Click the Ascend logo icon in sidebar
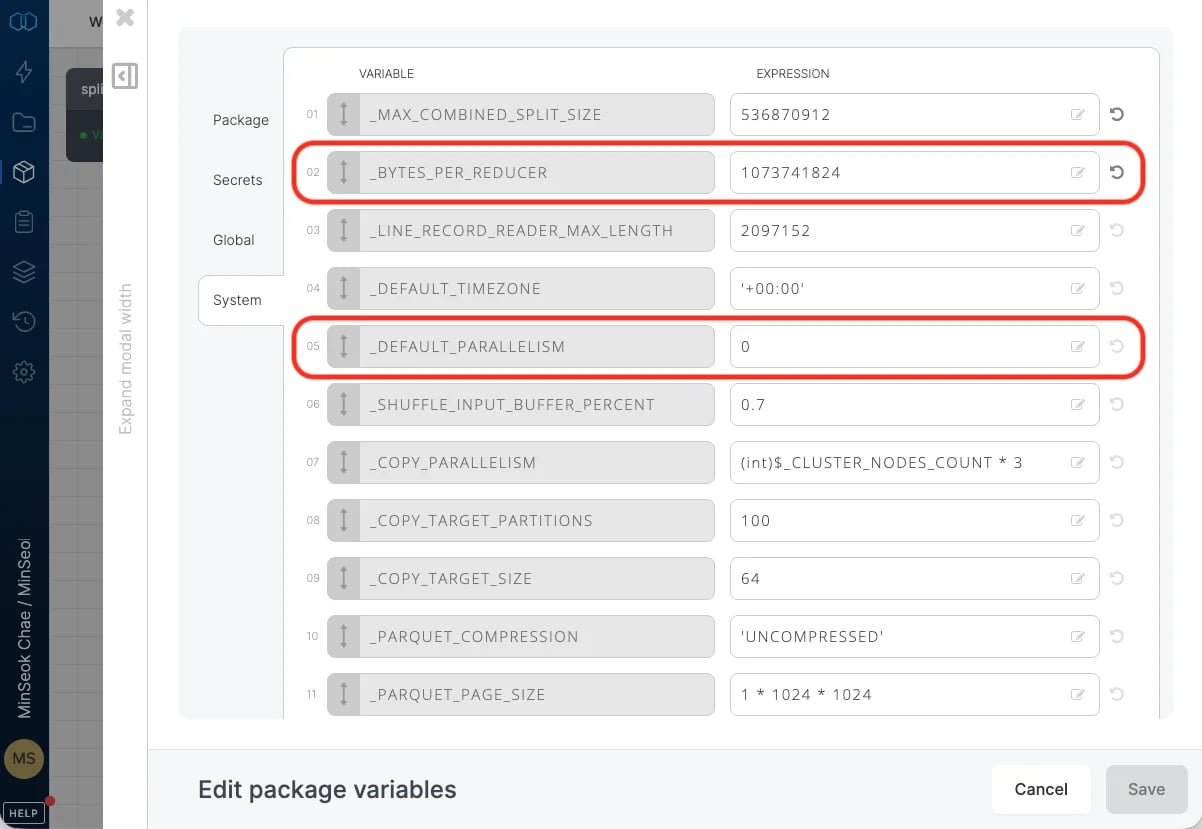 pyautogui.click(x=24, y=21)
